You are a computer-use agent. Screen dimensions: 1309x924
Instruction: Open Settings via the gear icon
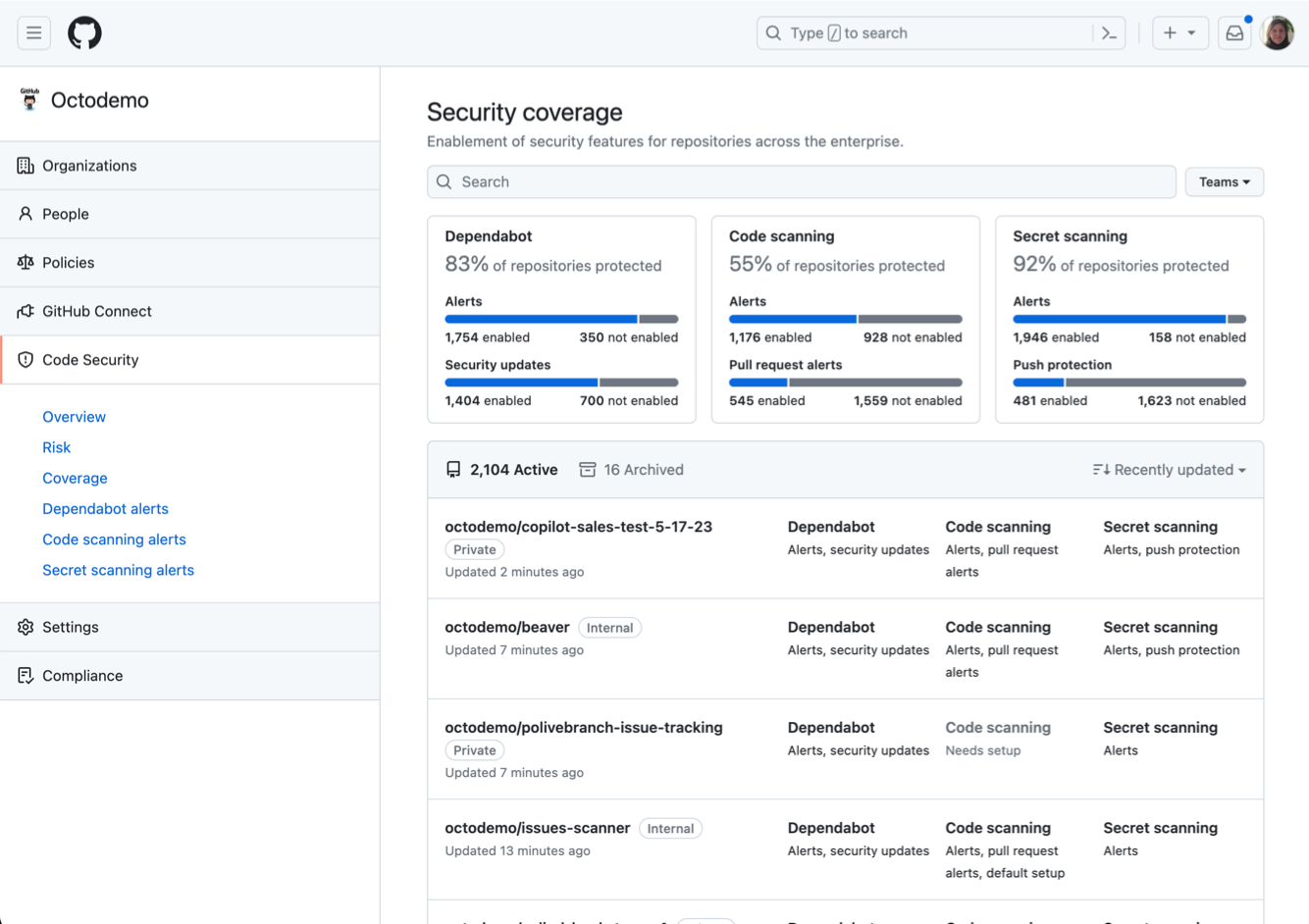[x=25, y=627]
